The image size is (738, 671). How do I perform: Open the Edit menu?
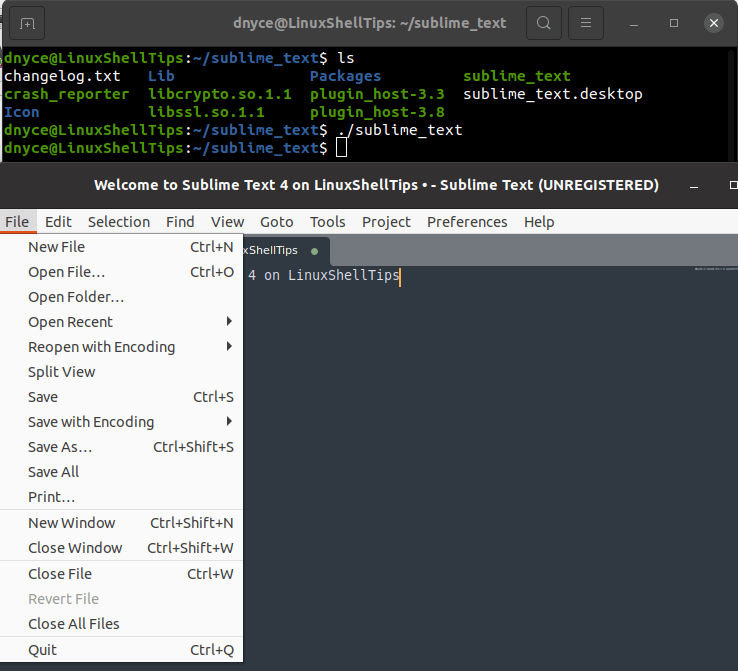58,222
